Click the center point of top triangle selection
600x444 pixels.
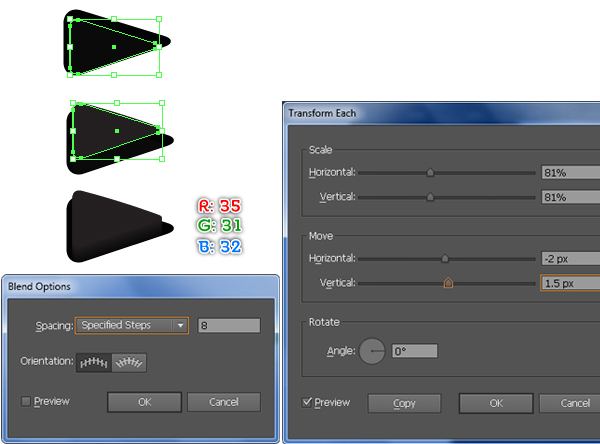[114, 47]
